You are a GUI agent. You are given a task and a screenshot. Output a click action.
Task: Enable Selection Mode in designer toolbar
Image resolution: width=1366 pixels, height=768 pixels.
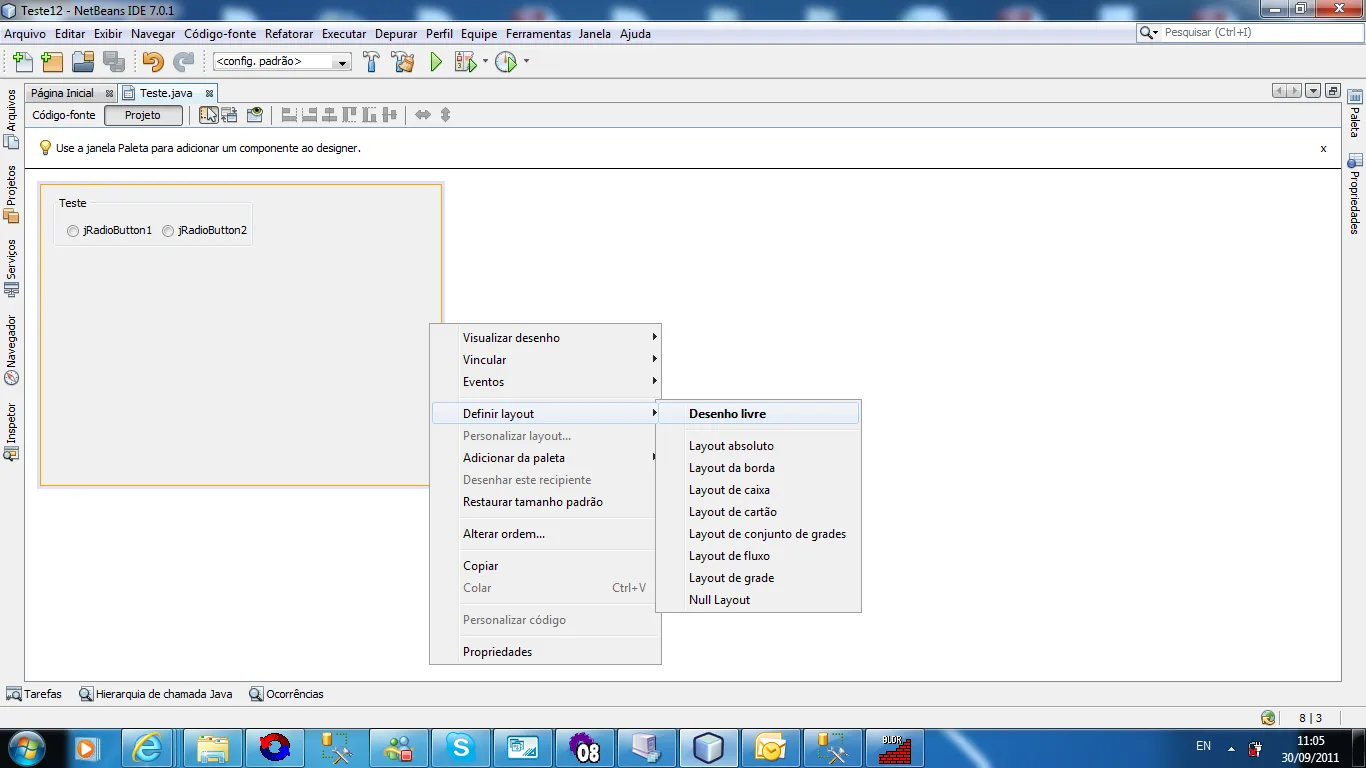coord(208,115)
